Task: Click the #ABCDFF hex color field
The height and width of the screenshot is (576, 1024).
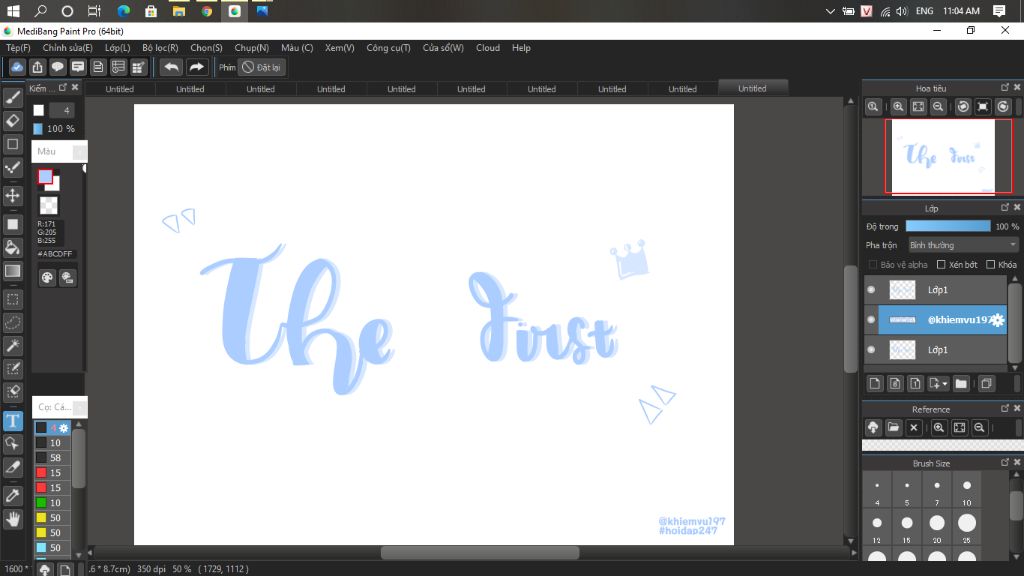Action: (x=55, y=254)
